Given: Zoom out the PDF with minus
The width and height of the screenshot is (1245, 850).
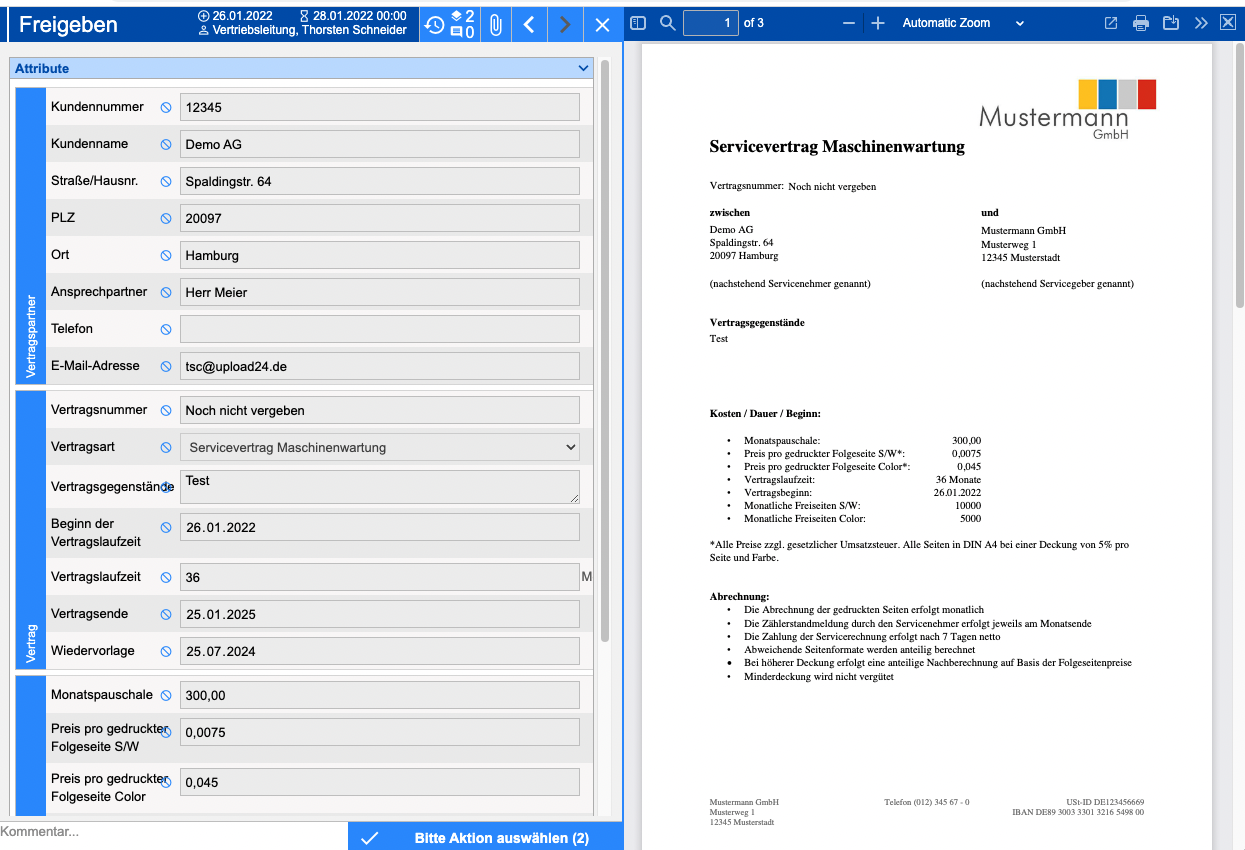Looking at the screenshot, I should [x=849, y=23].
